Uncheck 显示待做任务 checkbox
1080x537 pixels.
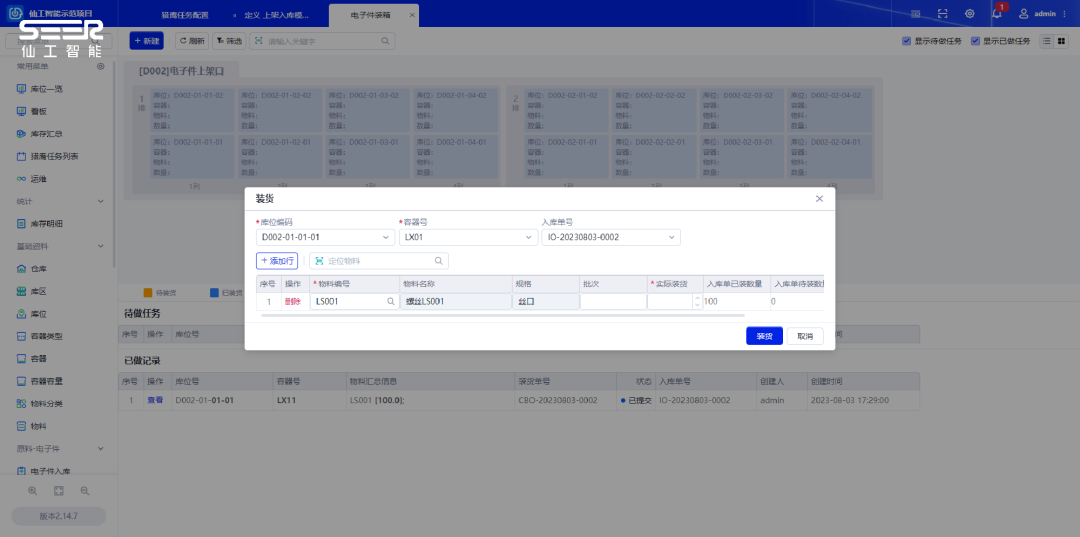[906, 41]
